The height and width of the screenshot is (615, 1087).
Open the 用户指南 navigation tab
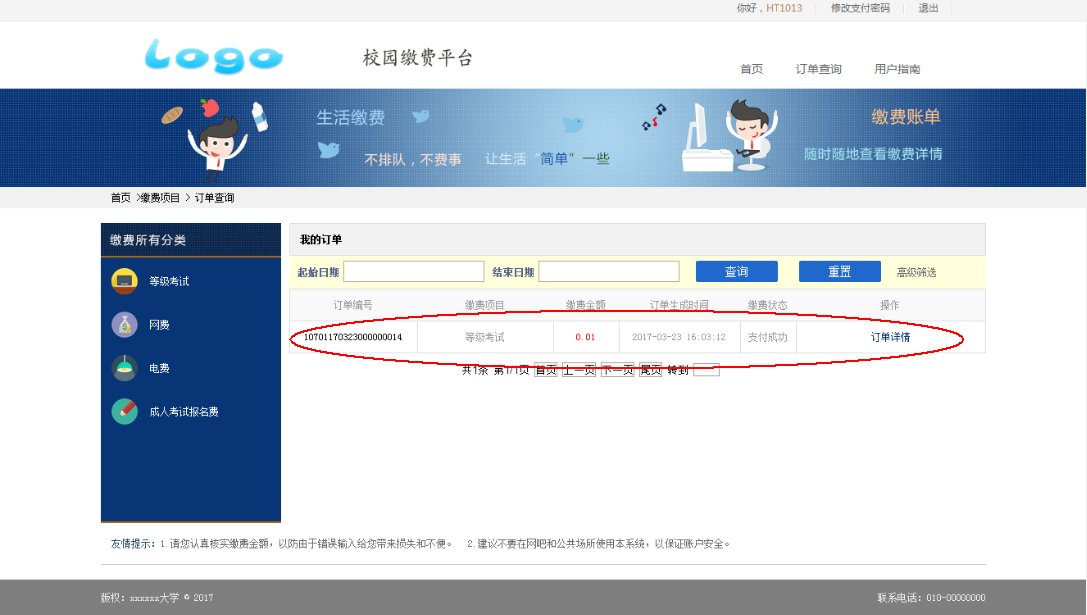pos(897,69)
